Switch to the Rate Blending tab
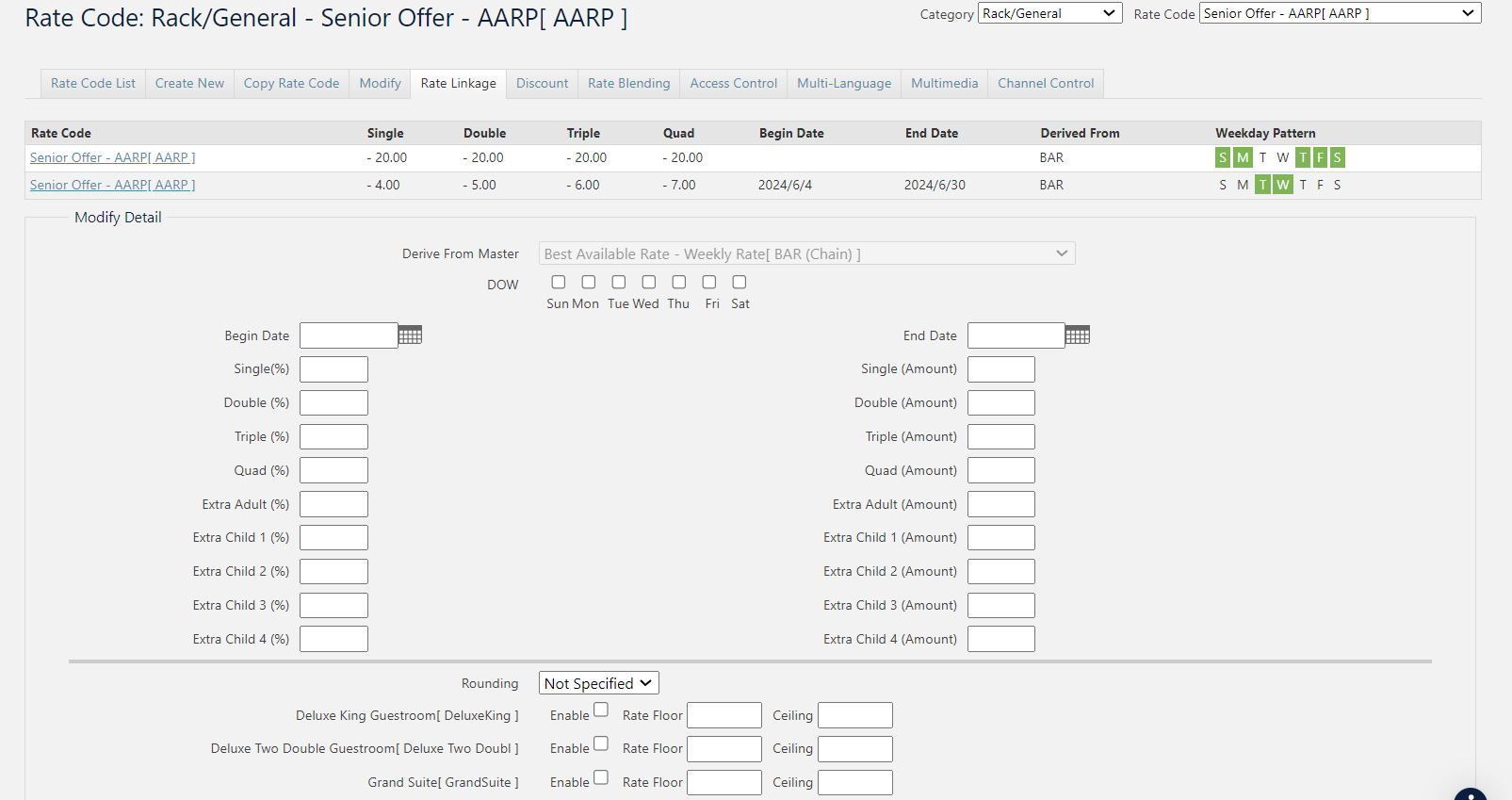This screenshot has height=800, width=1512. (x=628, y=83)
